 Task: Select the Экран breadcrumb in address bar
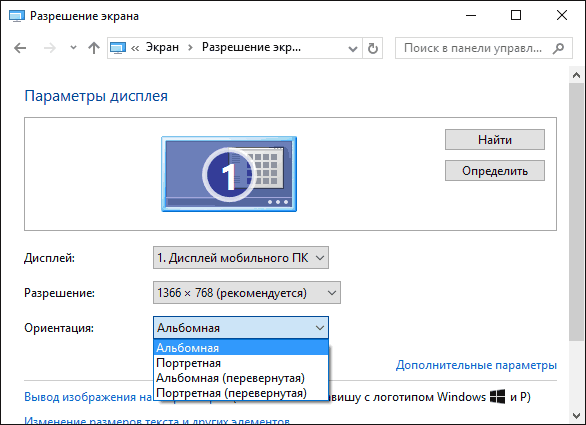click(x=162, y=47)
